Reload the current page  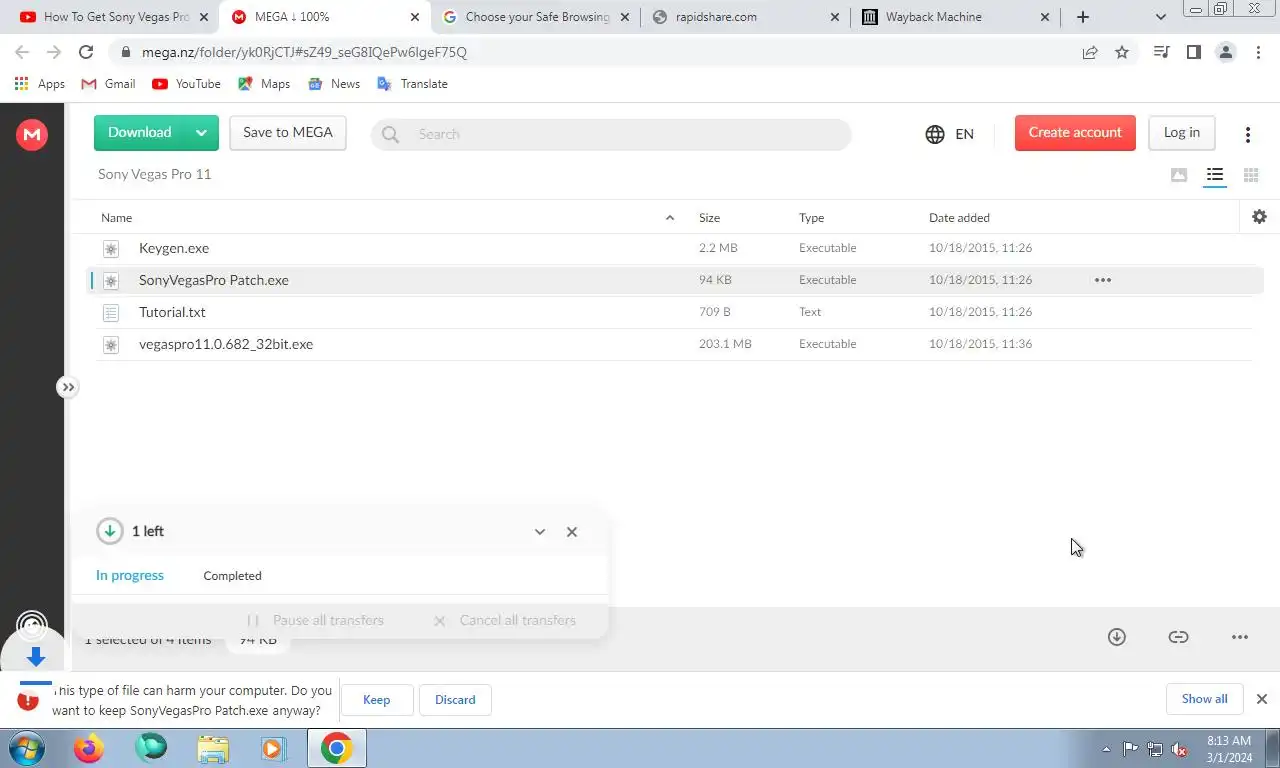86,52
